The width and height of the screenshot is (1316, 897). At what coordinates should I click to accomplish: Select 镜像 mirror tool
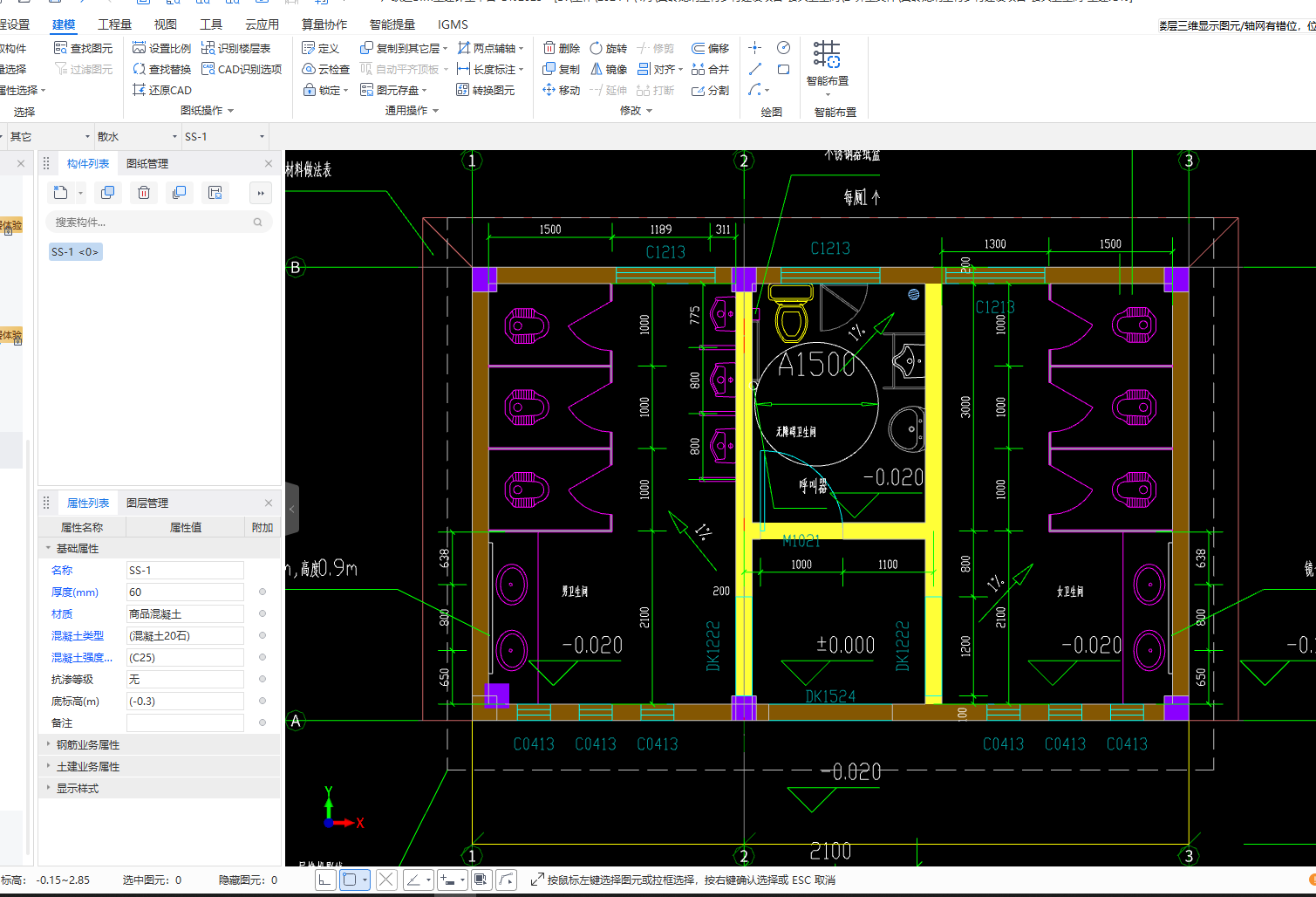608,69
